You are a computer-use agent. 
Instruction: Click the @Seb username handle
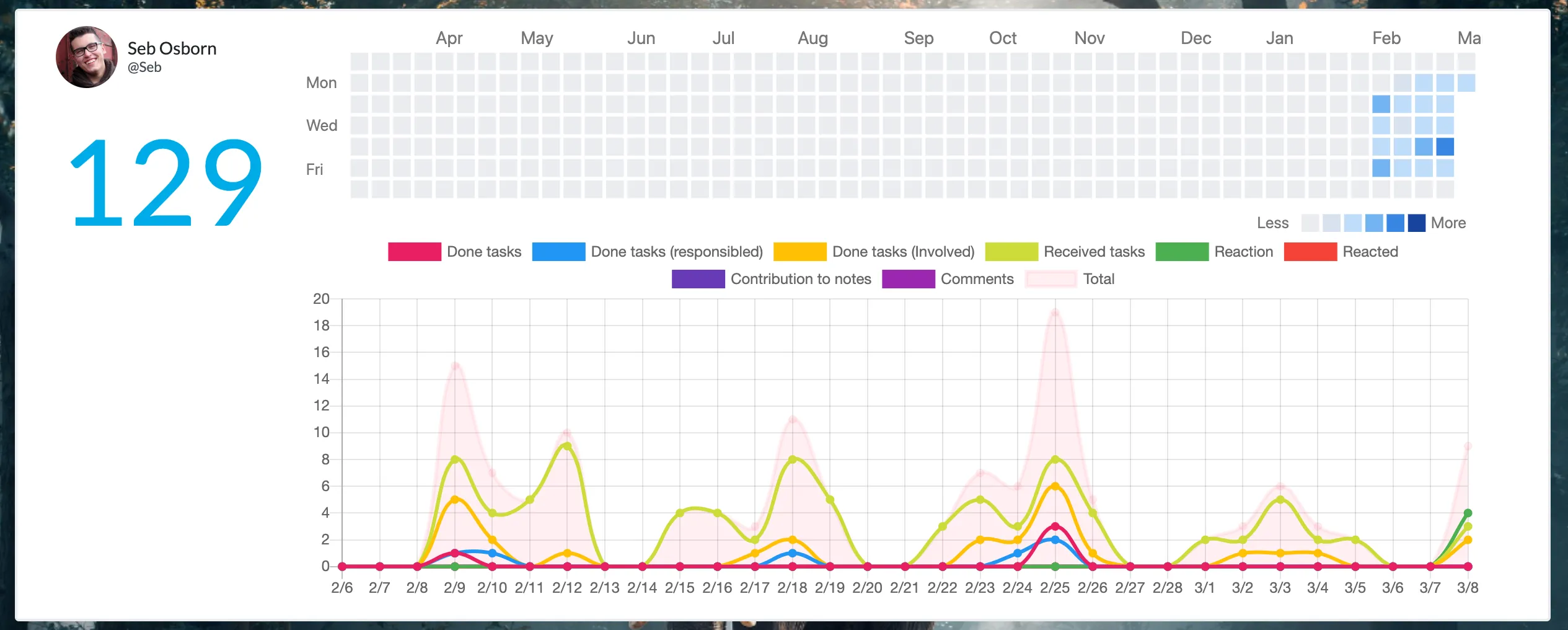pyautogui.click(x=144, y=67)
